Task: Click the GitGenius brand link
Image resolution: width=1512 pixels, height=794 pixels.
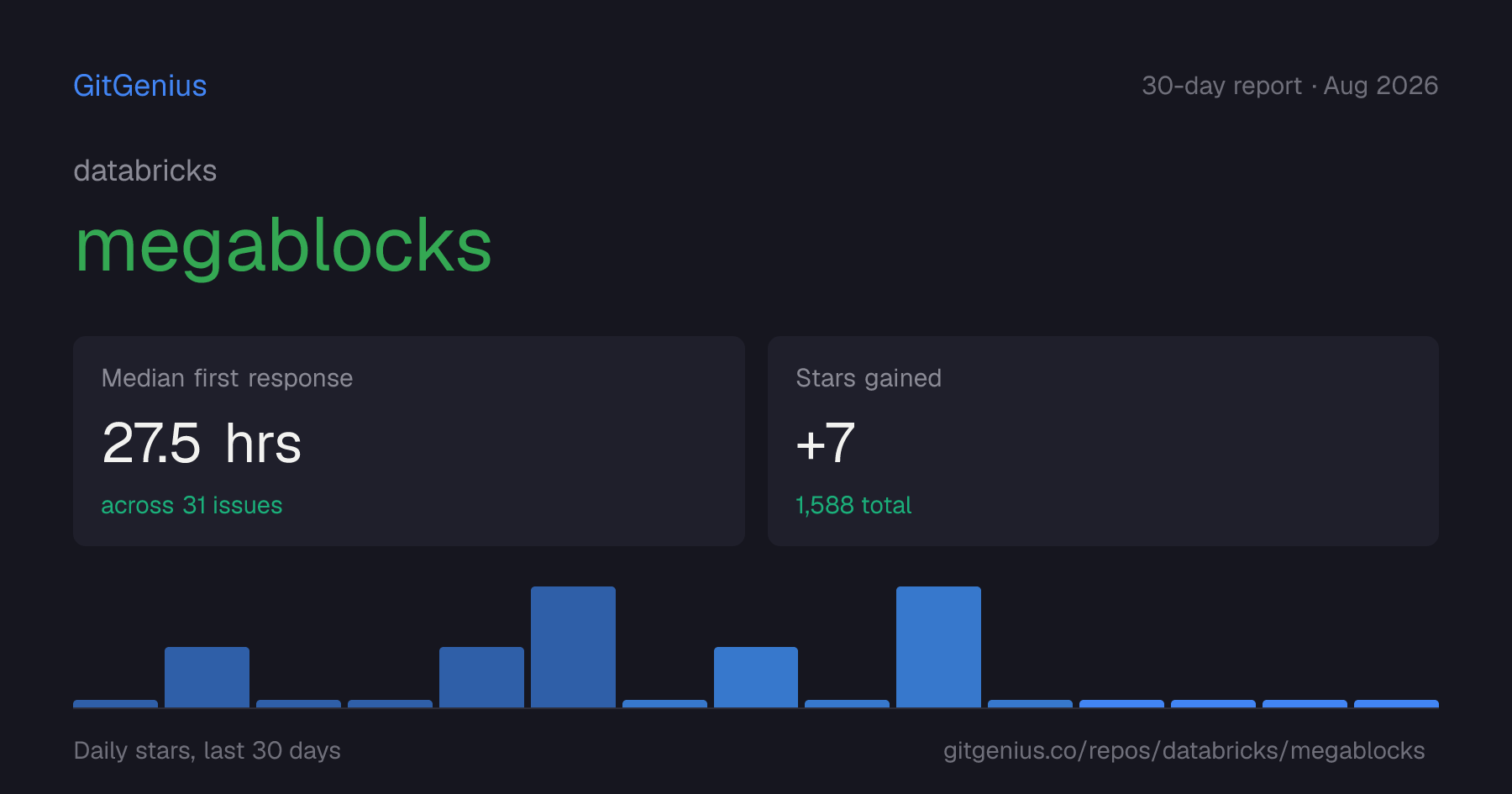Action: click(x=140, y=86)
